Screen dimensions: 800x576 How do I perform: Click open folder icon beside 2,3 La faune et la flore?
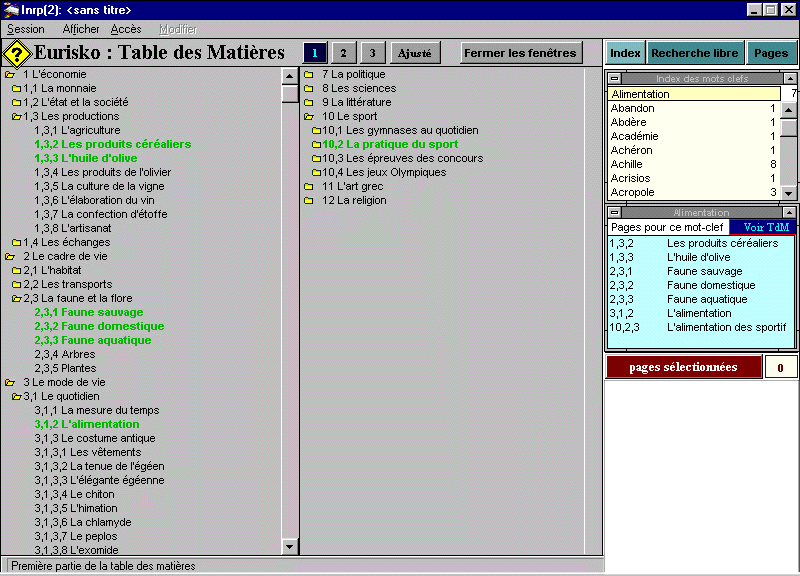[x=16, y=299]
